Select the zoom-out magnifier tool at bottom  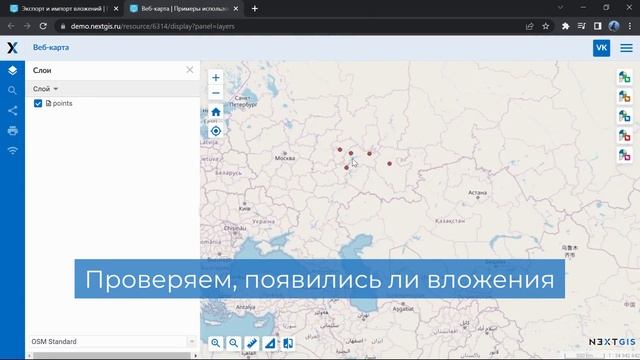coord(233,343)
